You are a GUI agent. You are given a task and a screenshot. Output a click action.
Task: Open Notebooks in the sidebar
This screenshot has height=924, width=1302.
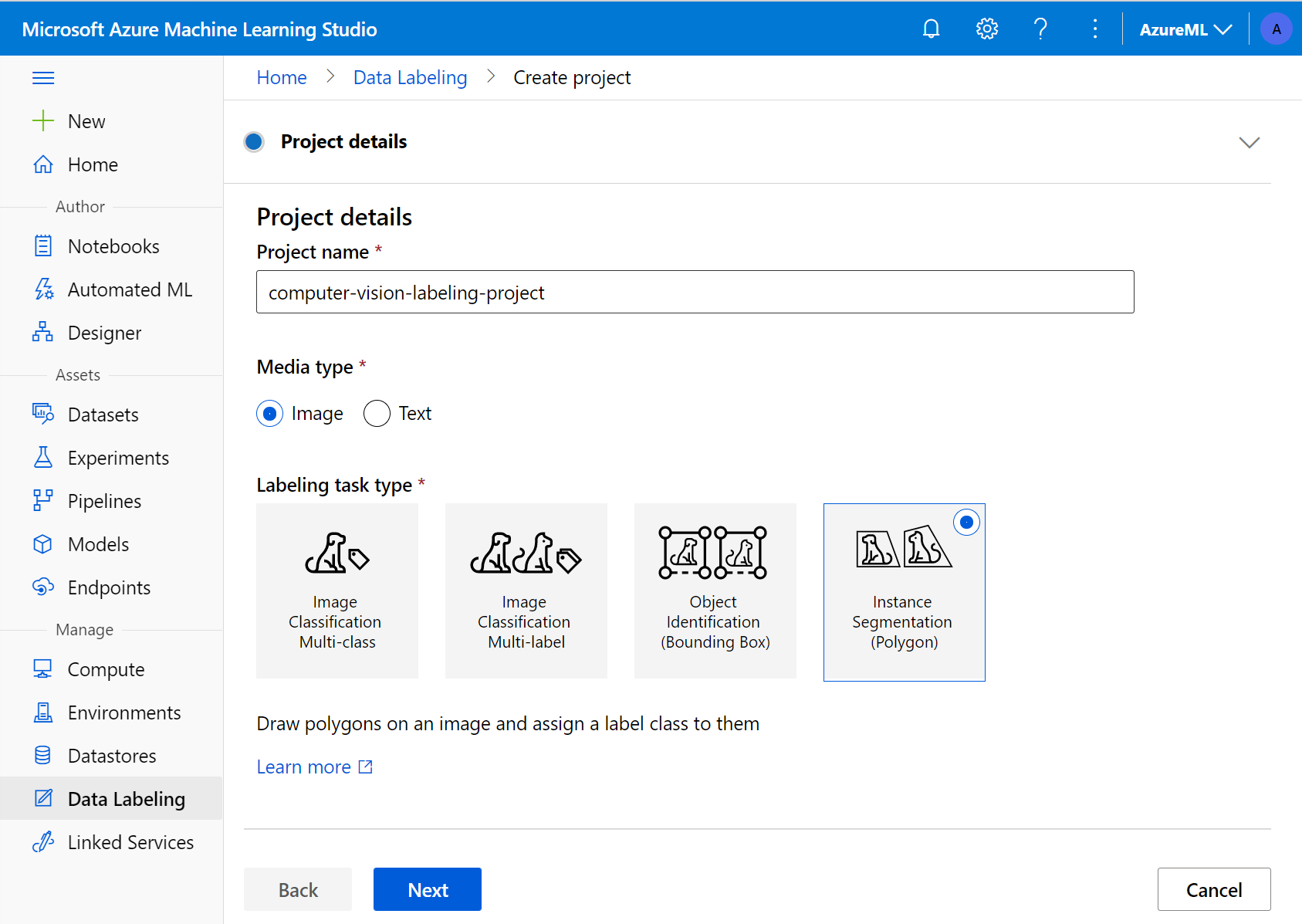(113, 246)
